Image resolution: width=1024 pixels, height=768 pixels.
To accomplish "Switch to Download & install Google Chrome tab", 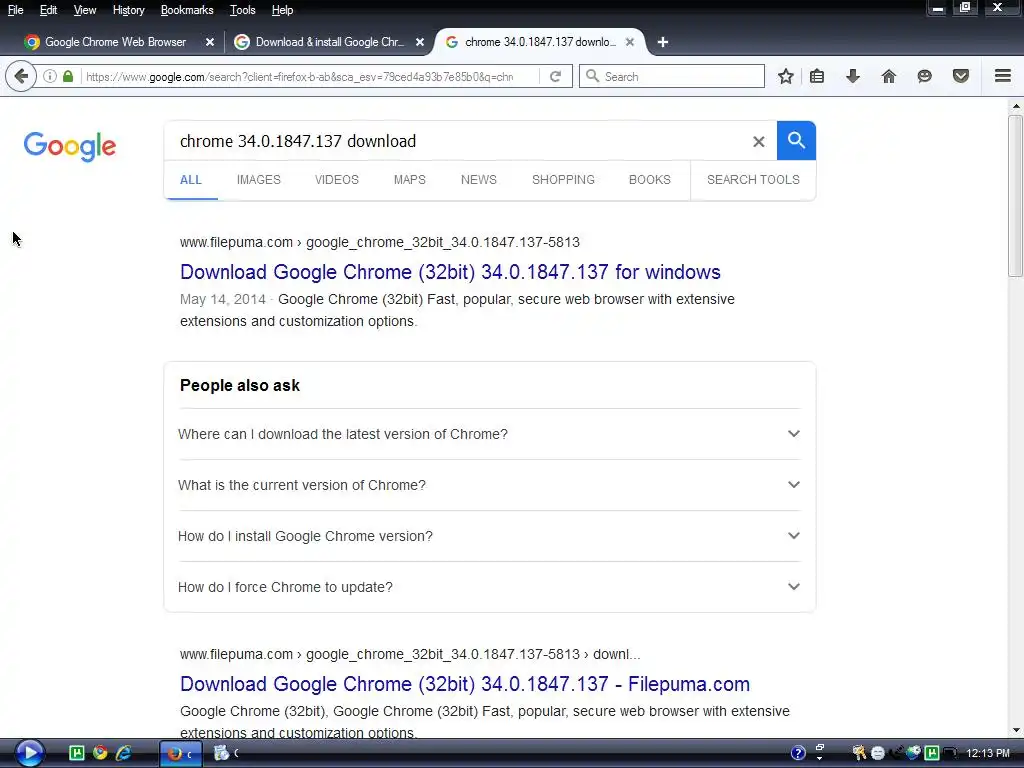I will (x=327, y=42).
